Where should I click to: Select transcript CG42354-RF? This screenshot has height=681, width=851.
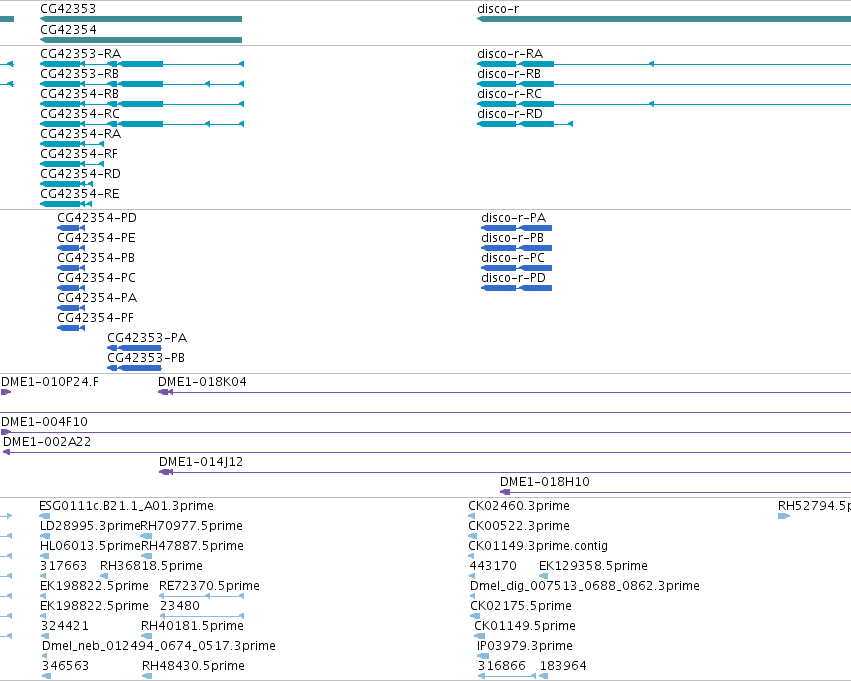72,164
